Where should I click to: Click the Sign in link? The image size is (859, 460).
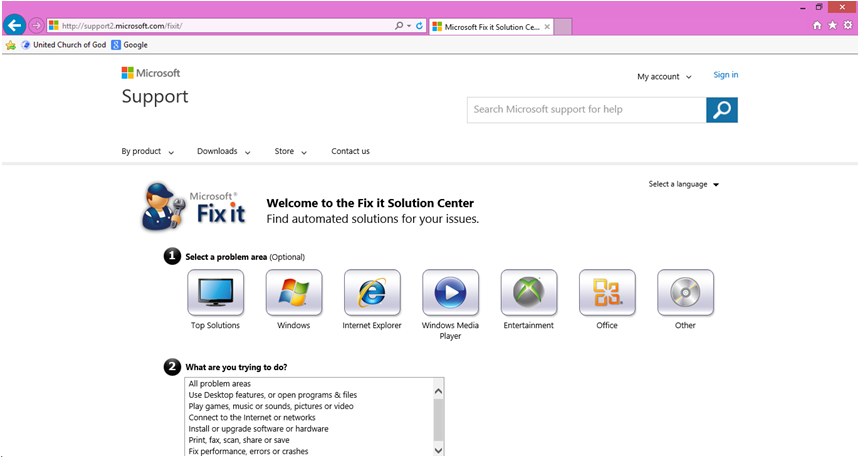tap(725, 75)
